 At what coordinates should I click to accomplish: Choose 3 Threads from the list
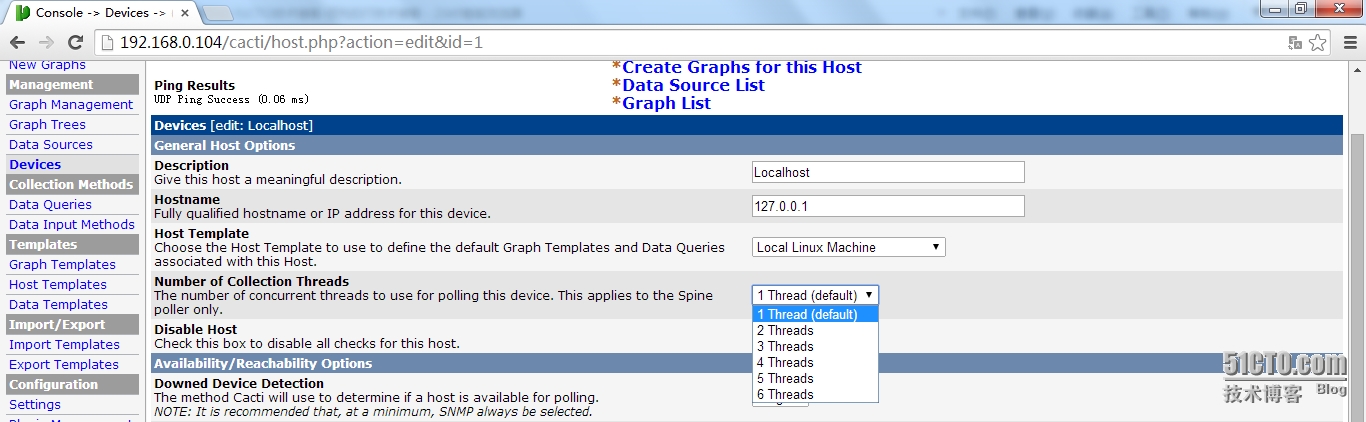pyautogui.click(x=815, y=346)
